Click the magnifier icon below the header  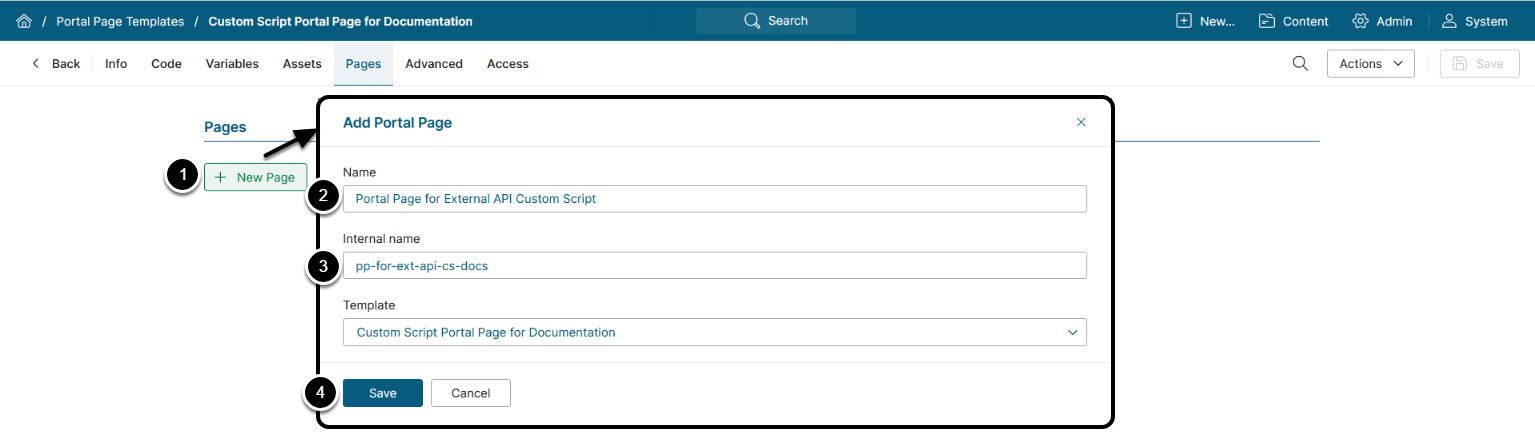point(1300,64)
